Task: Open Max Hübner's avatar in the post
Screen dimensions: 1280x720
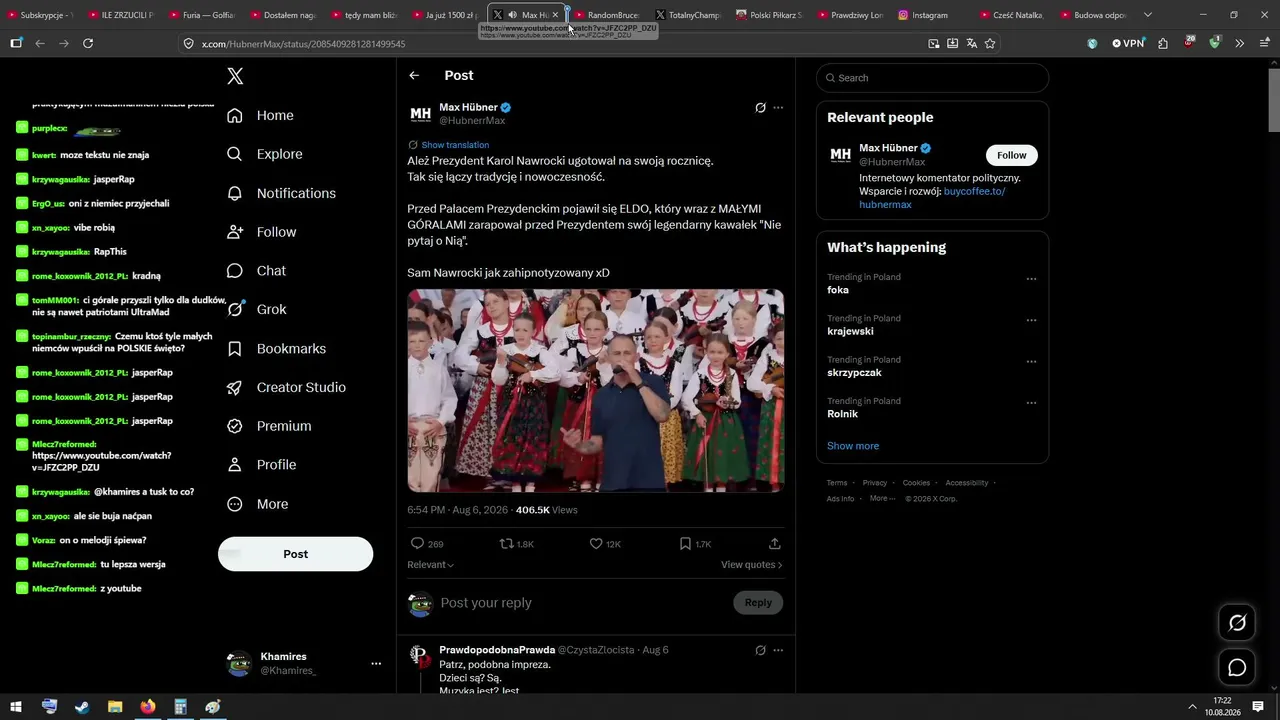Action: [421, 114]
